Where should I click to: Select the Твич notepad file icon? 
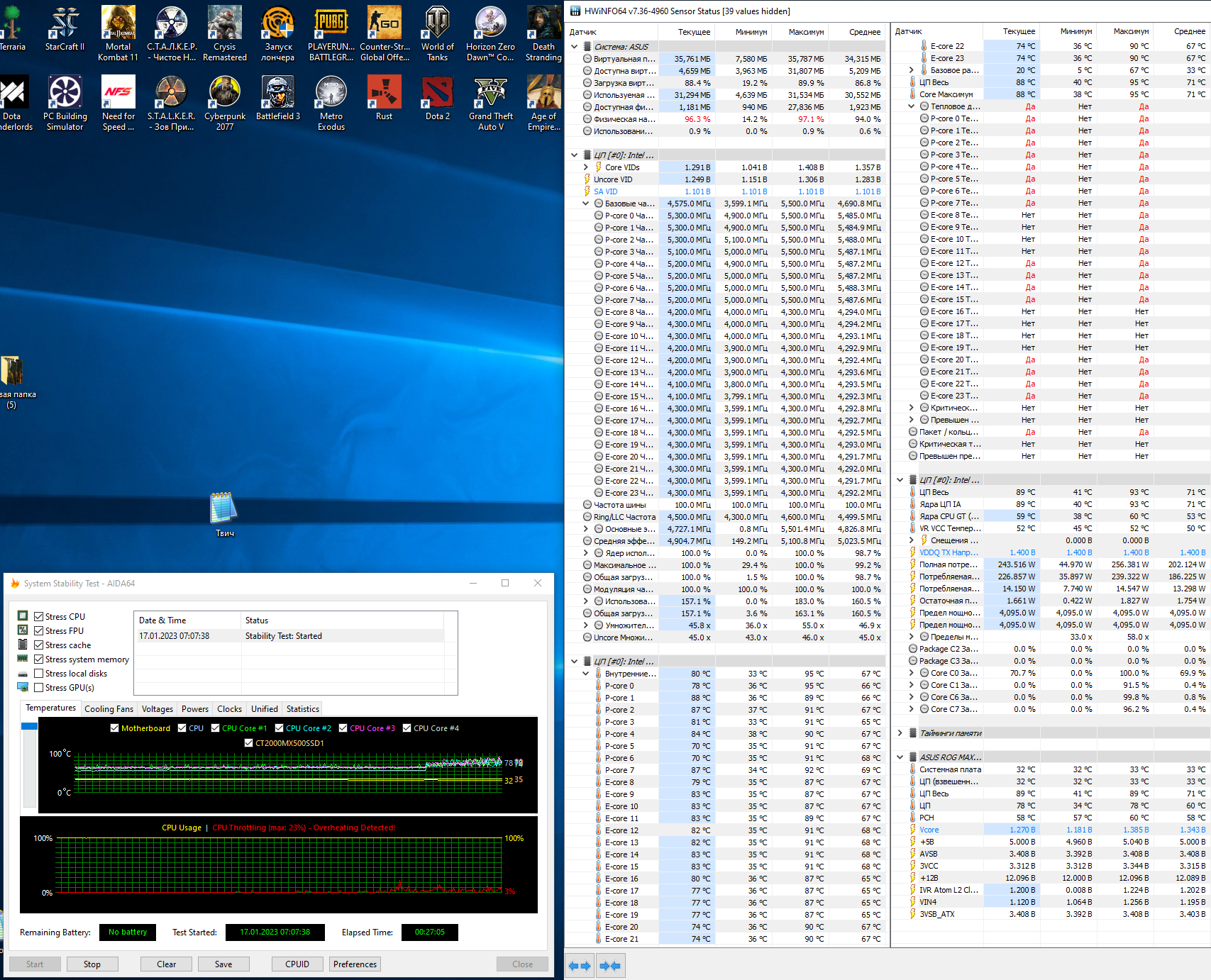tap(224, 515)
